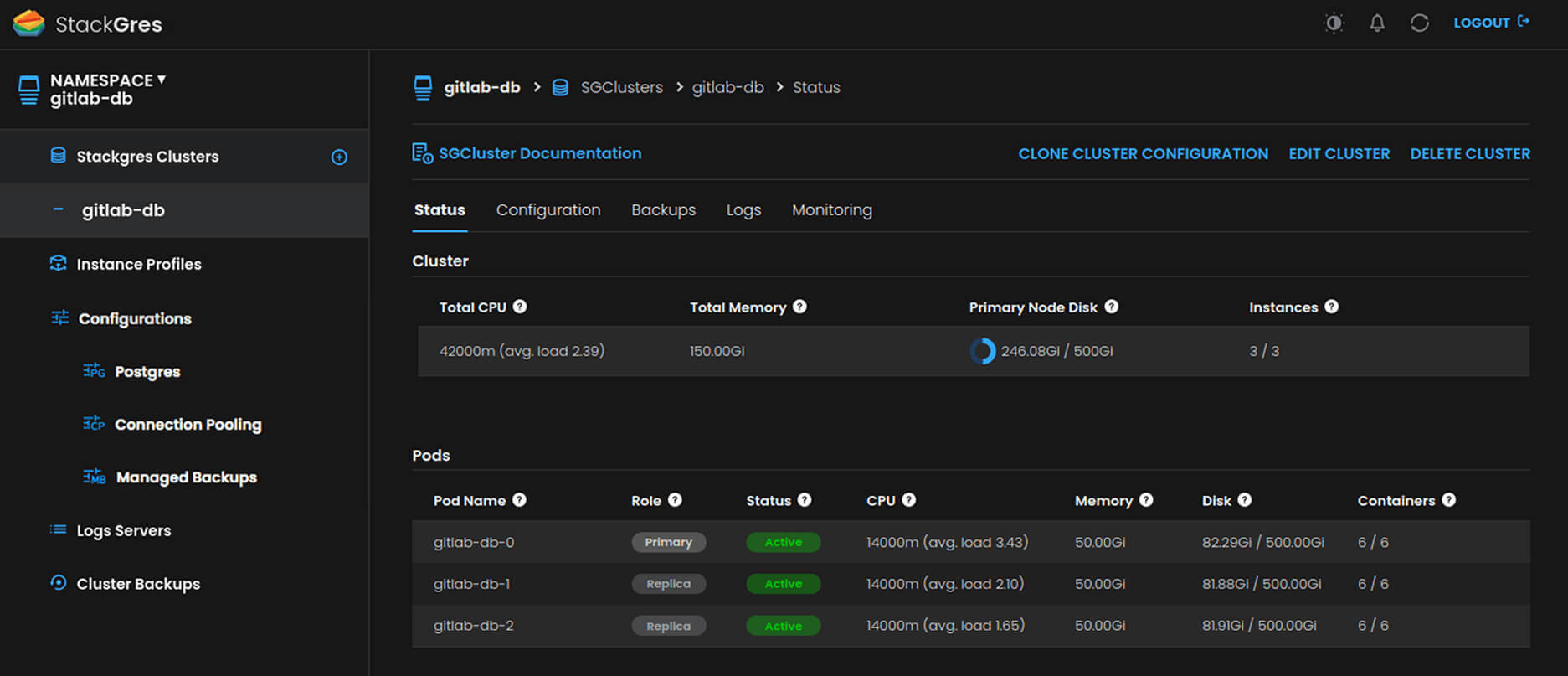Image resolution: width=1568 pixels, height=676 pixels.
Task: Click the StackGres logo icon
Action: pos(28,23)
